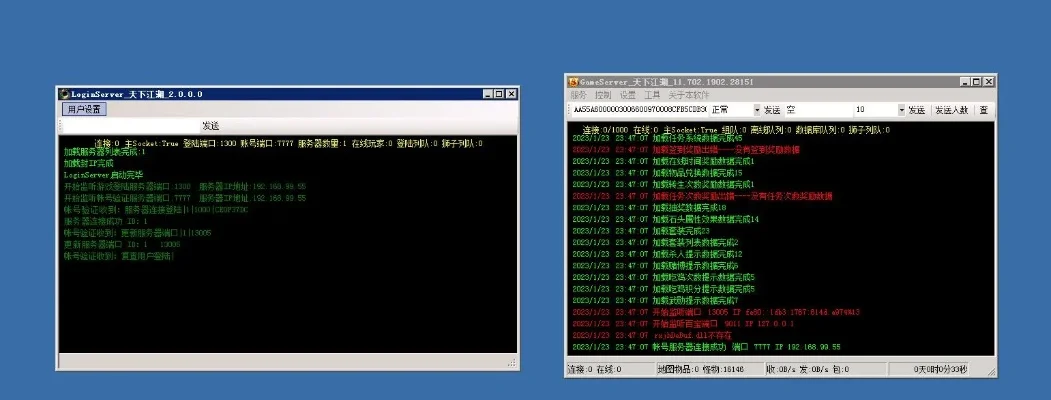Open the 用户设置 menu in LoginServer

(83, 109)
